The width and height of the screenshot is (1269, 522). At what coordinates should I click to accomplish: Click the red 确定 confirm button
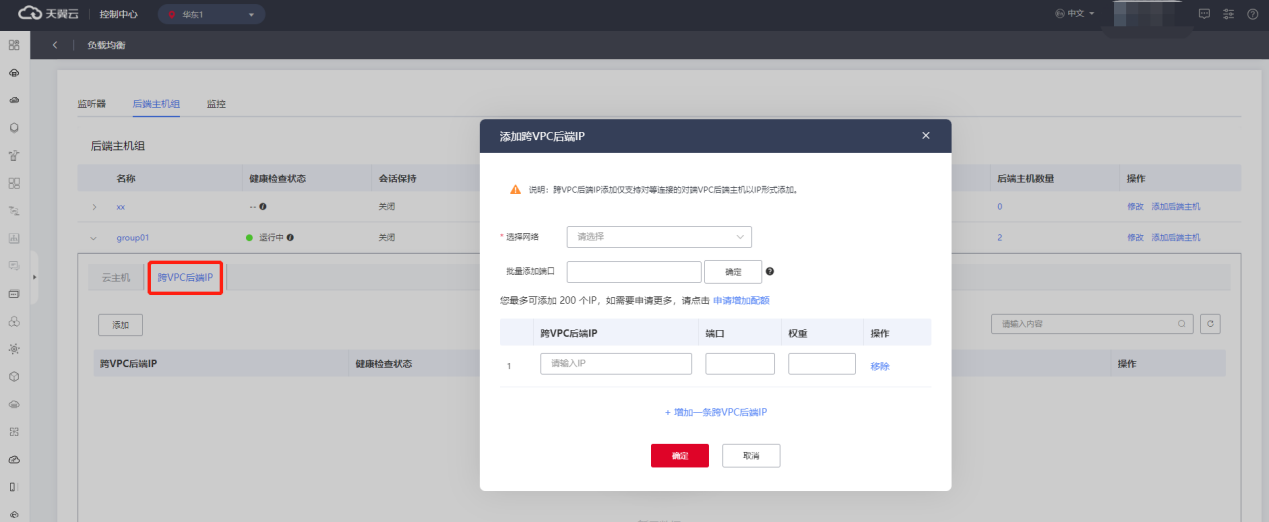[x=680, y=455]
